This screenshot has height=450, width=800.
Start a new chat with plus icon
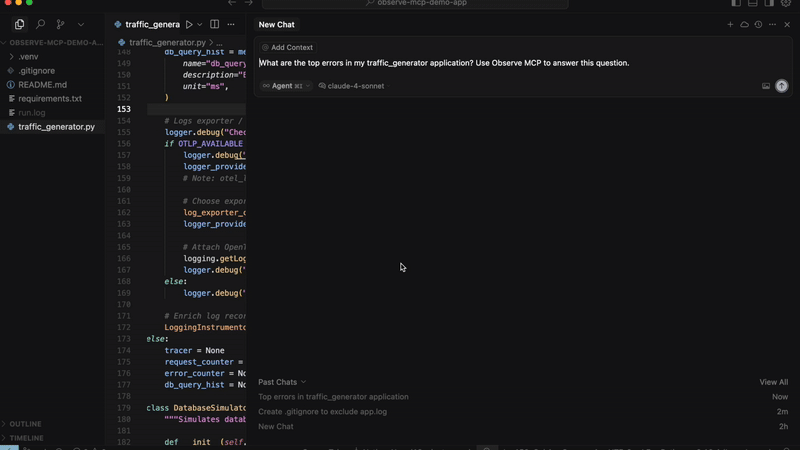(x=730, y=24)
